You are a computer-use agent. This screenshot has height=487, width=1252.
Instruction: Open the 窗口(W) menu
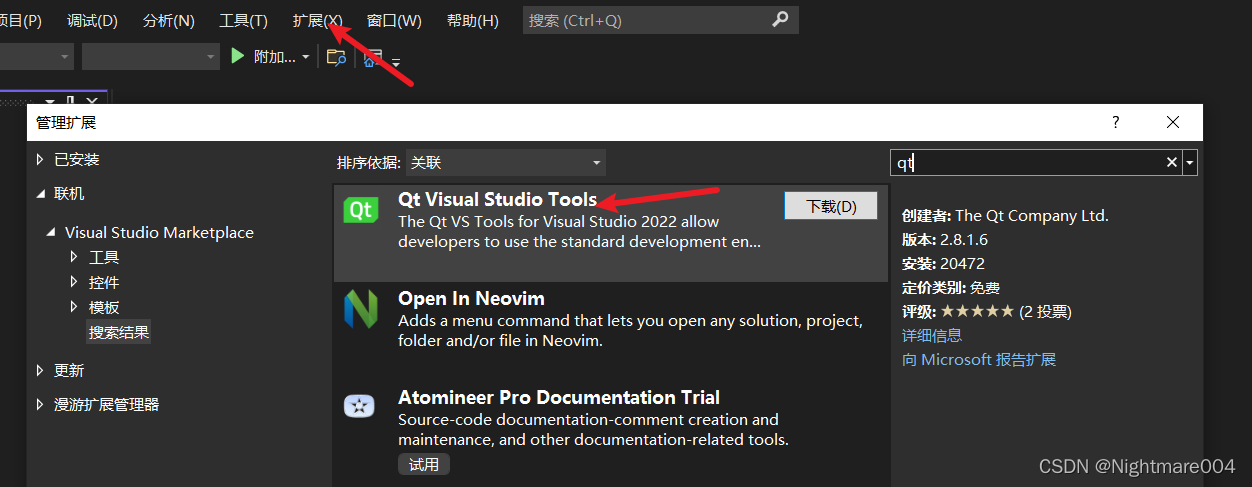[x=394, y=20]
